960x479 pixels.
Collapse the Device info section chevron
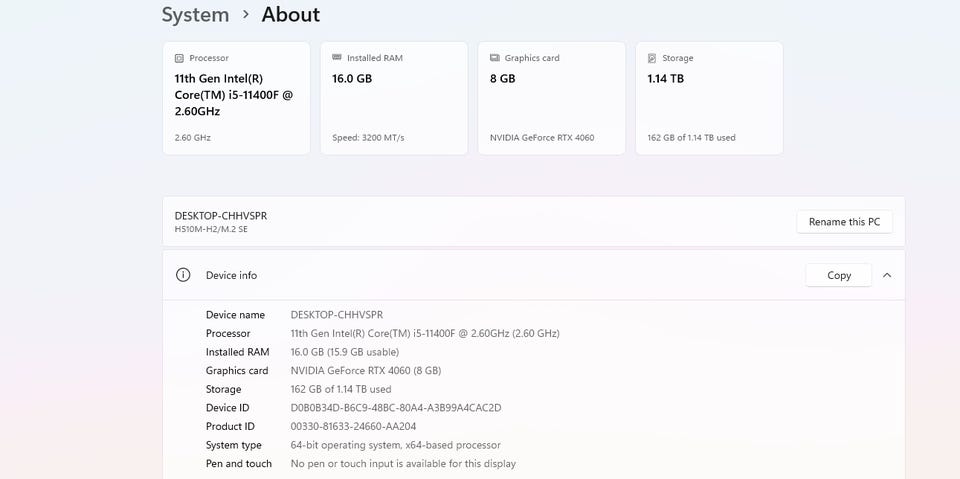point(887,276)
